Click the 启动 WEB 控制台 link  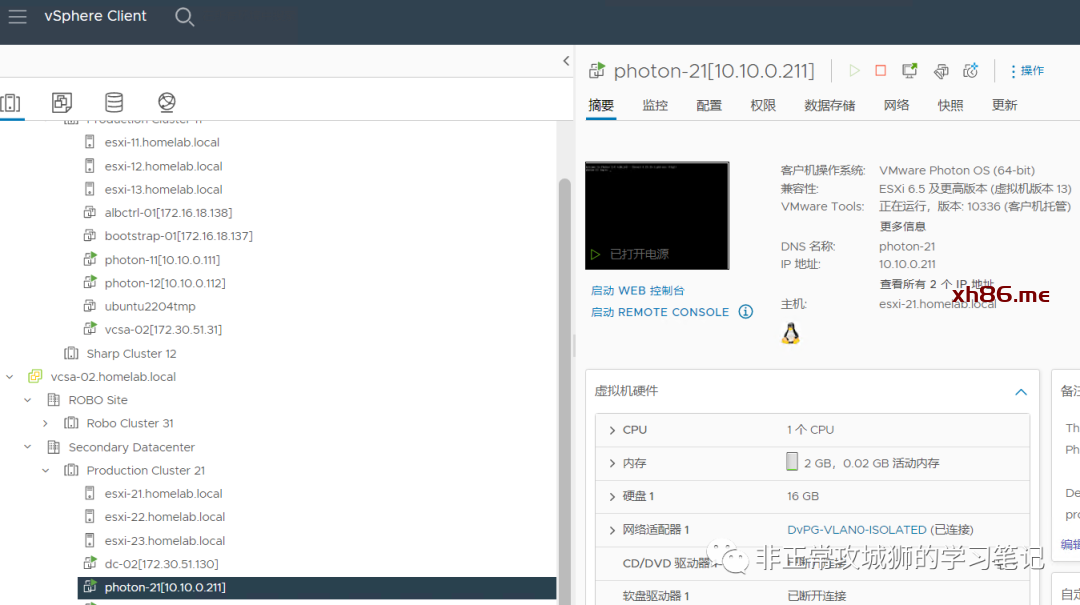pyautogui.click(x=638, y=290)
